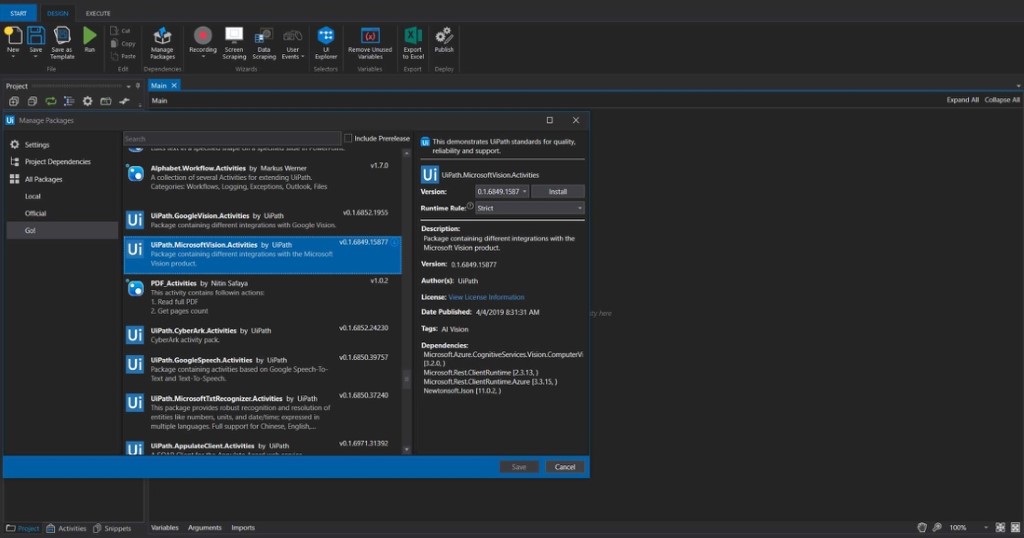1024x538 pixels.
Task: Click the Cut icon in Edit group
Action: pyautogui.click(x=114, y=31)
